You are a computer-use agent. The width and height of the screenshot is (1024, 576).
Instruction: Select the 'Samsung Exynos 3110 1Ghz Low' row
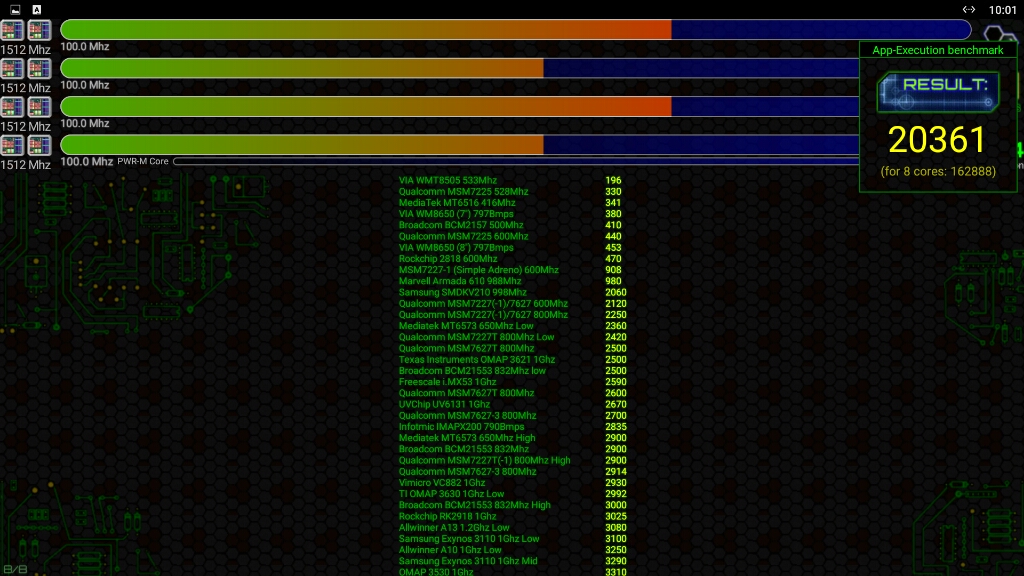click(x=513, y=539)
